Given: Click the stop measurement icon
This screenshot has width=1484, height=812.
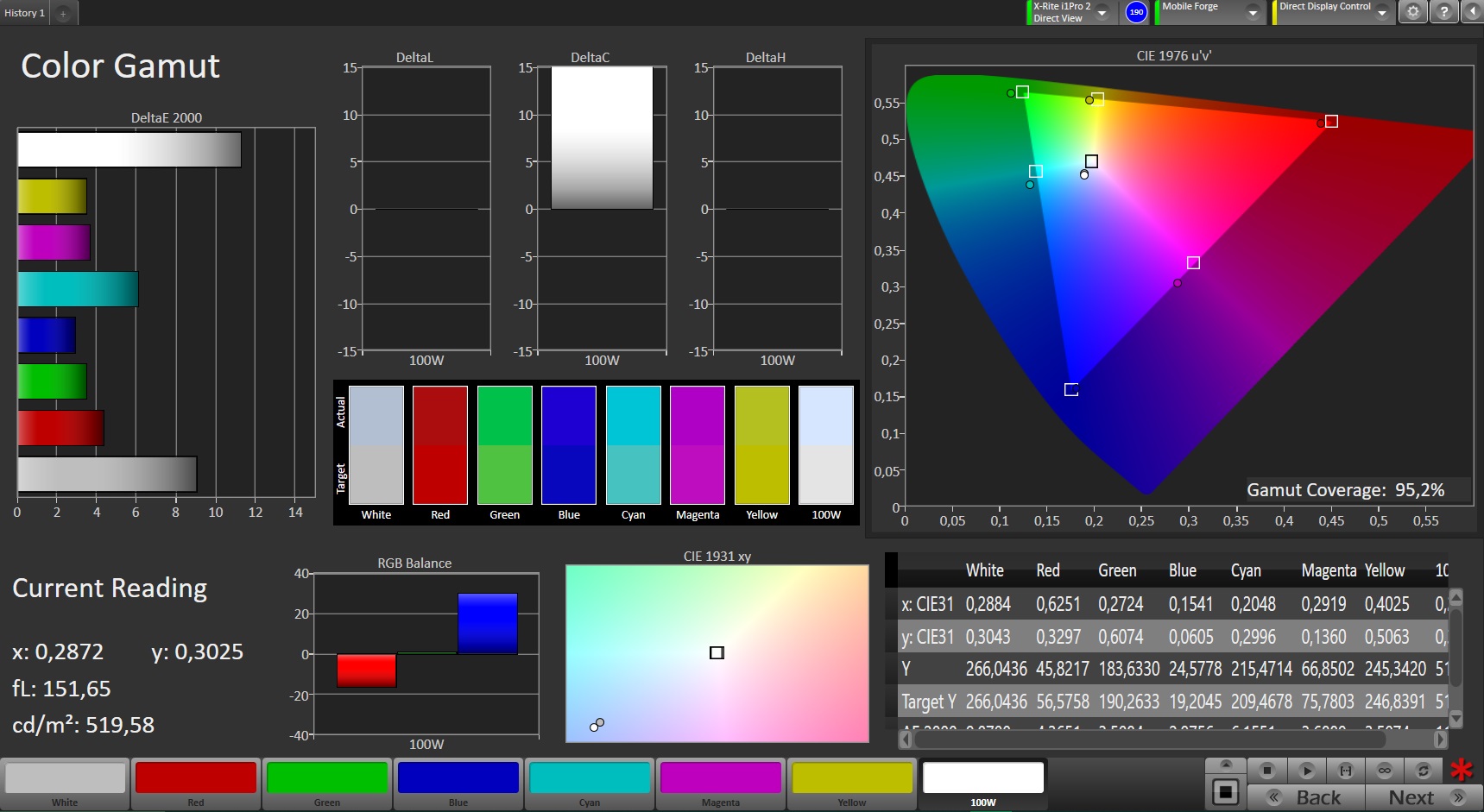Looking at the screenshot, I should tap(1266, 770).
